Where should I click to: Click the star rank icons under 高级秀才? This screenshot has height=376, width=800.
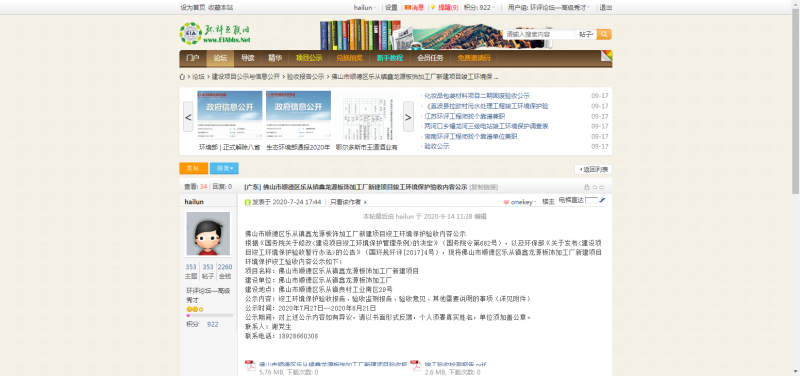click(x=195, y=309)
